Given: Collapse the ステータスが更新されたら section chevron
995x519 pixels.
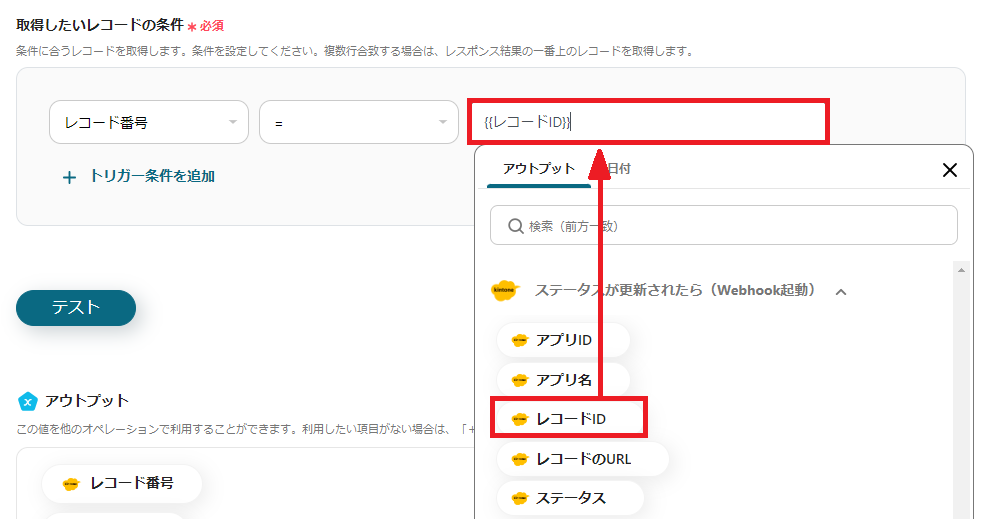Looking at the screenshot, I should (x=841, y=292).
